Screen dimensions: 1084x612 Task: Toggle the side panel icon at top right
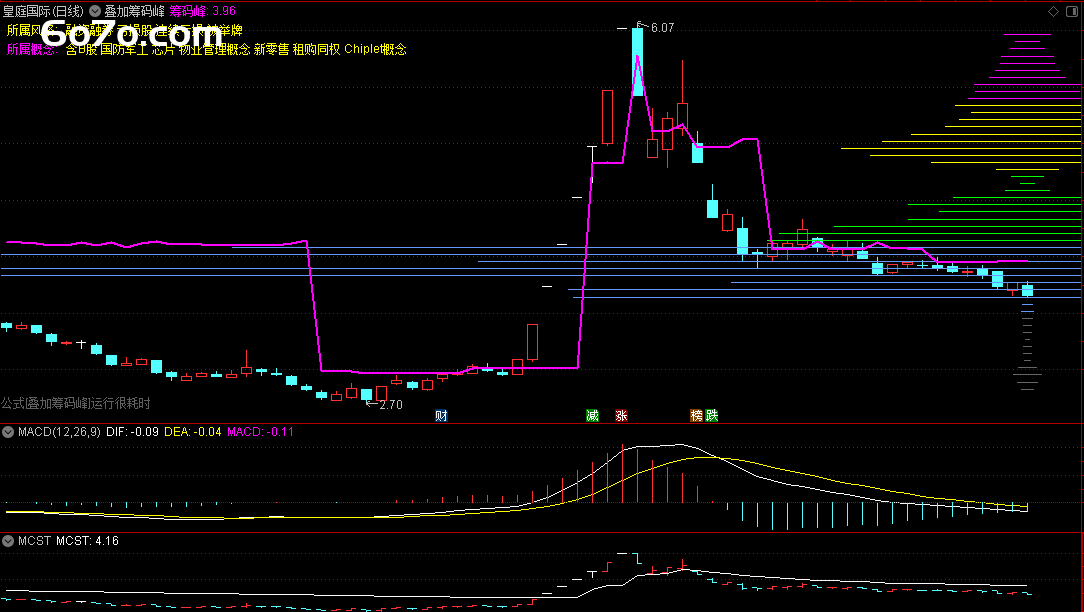(1072, 11)
